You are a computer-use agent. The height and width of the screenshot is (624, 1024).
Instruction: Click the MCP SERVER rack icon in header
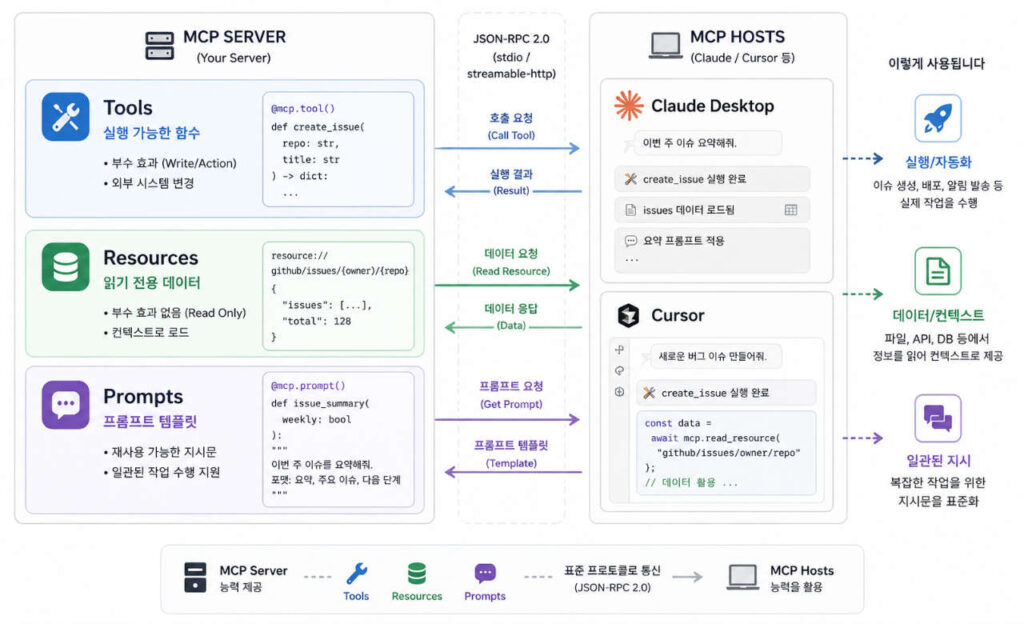pos(159,46)
